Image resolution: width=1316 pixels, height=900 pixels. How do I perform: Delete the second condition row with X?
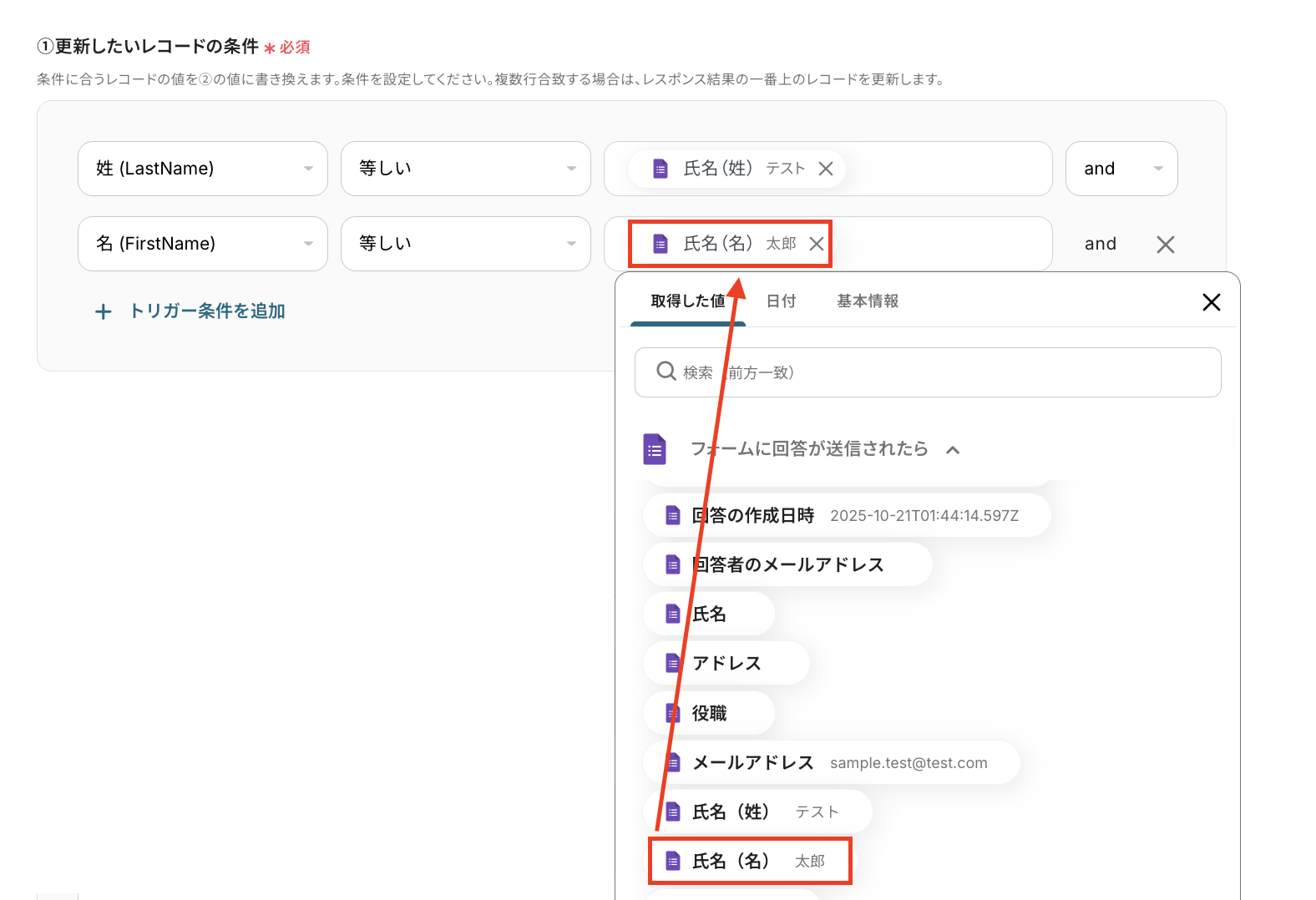coord(1165,245)
